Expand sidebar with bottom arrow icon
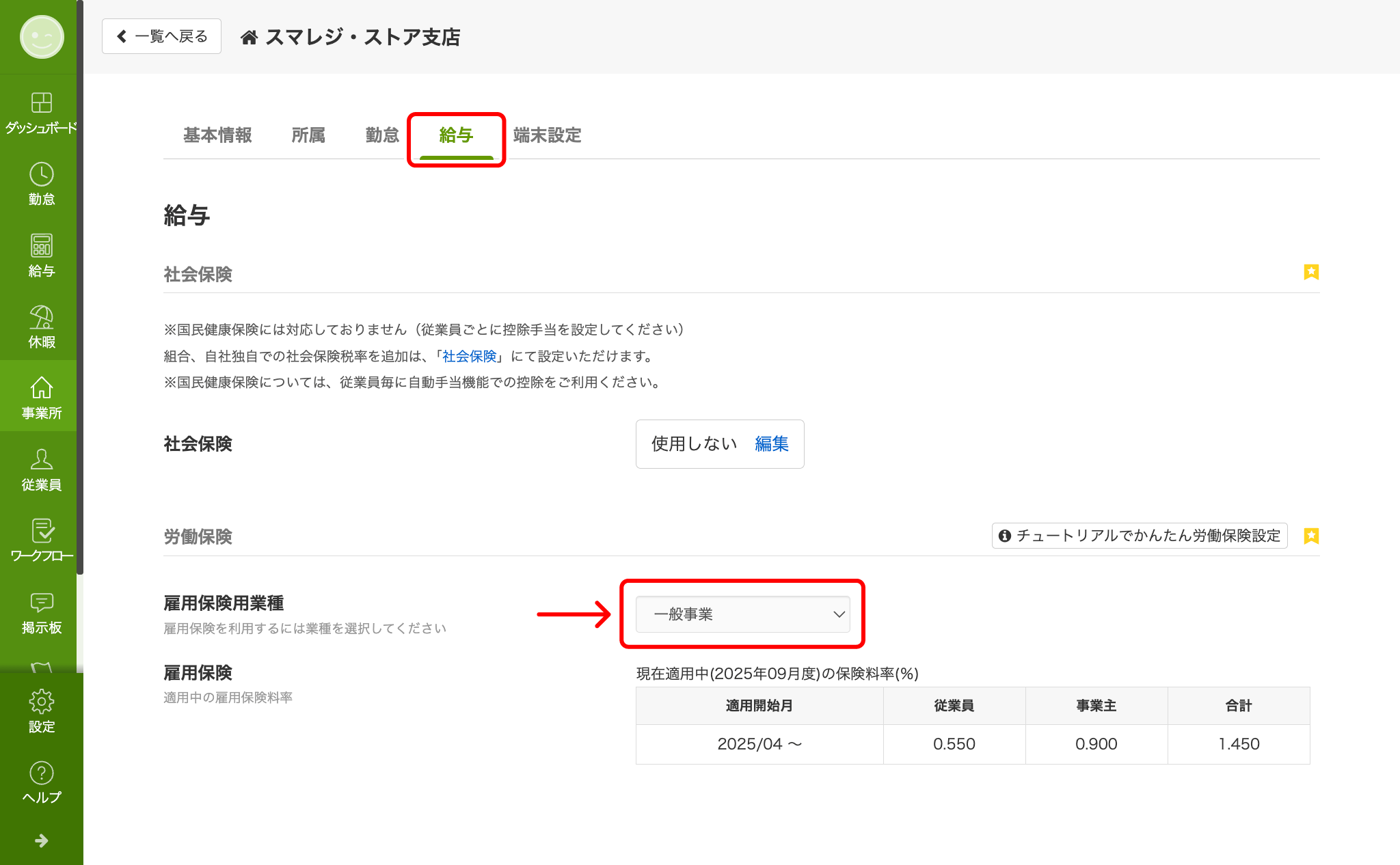This screenshot has height=865, width=1400. pyautogui.click(x=41, y=840)
